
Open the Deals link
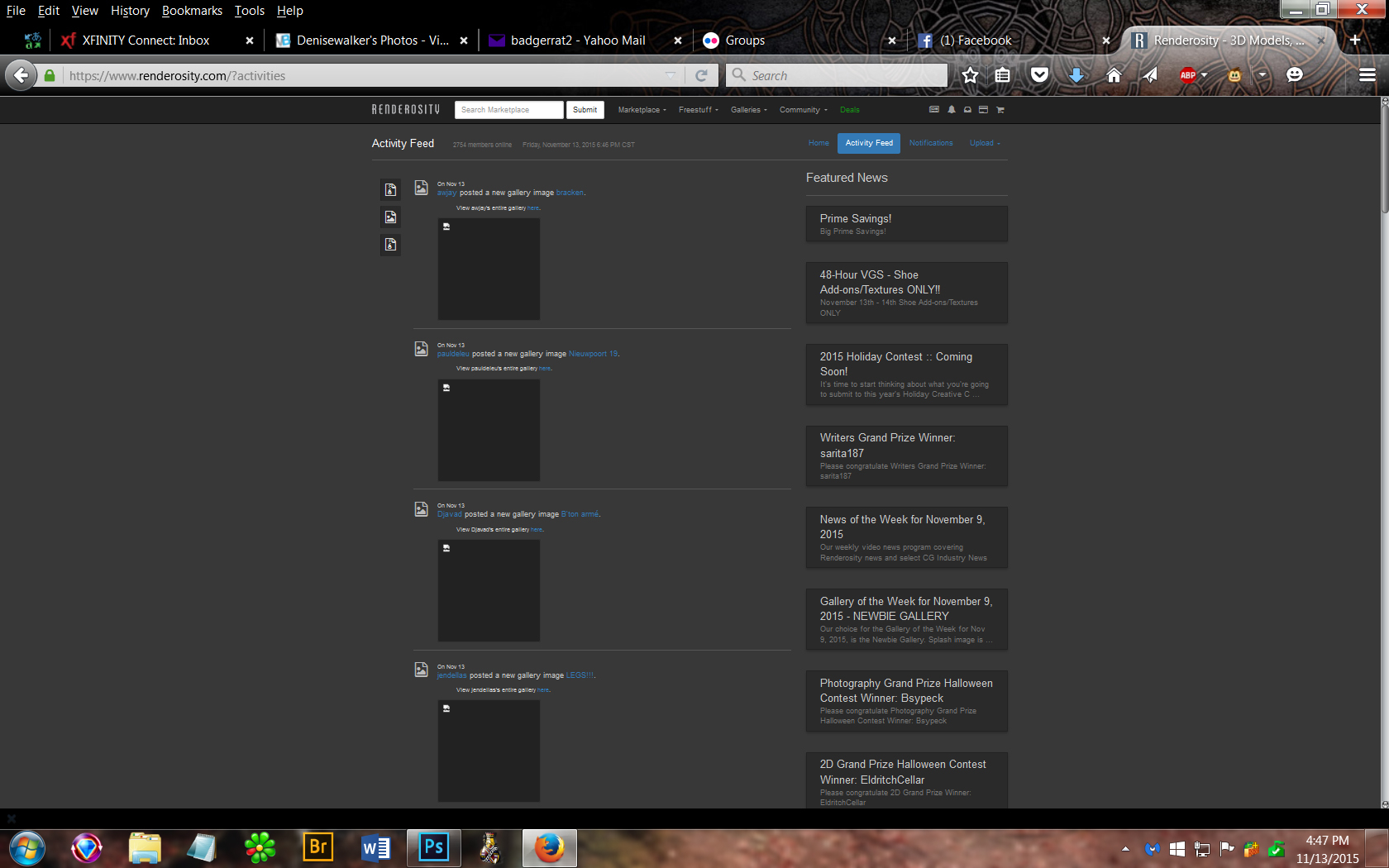[x=850, y=110]
